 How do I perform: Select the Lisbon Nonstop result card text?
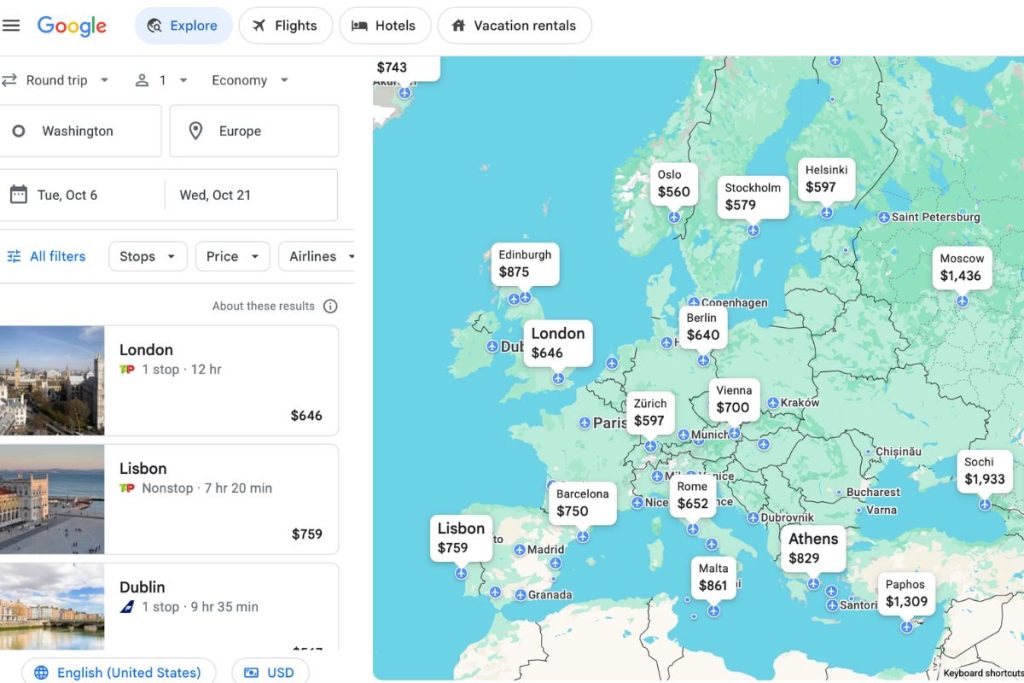click(206, 488)
